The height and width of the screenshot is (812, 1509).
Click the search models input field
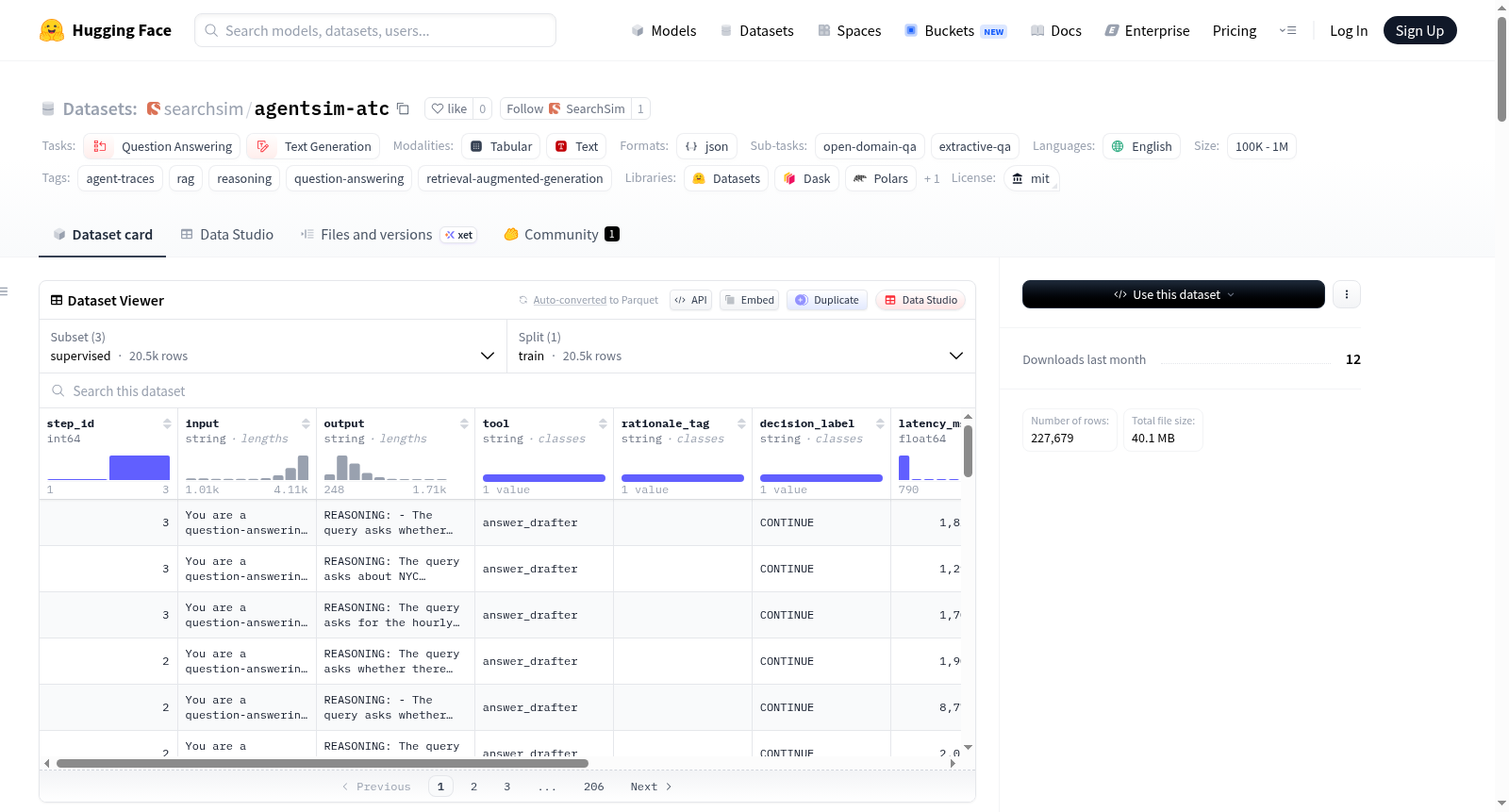375,30
